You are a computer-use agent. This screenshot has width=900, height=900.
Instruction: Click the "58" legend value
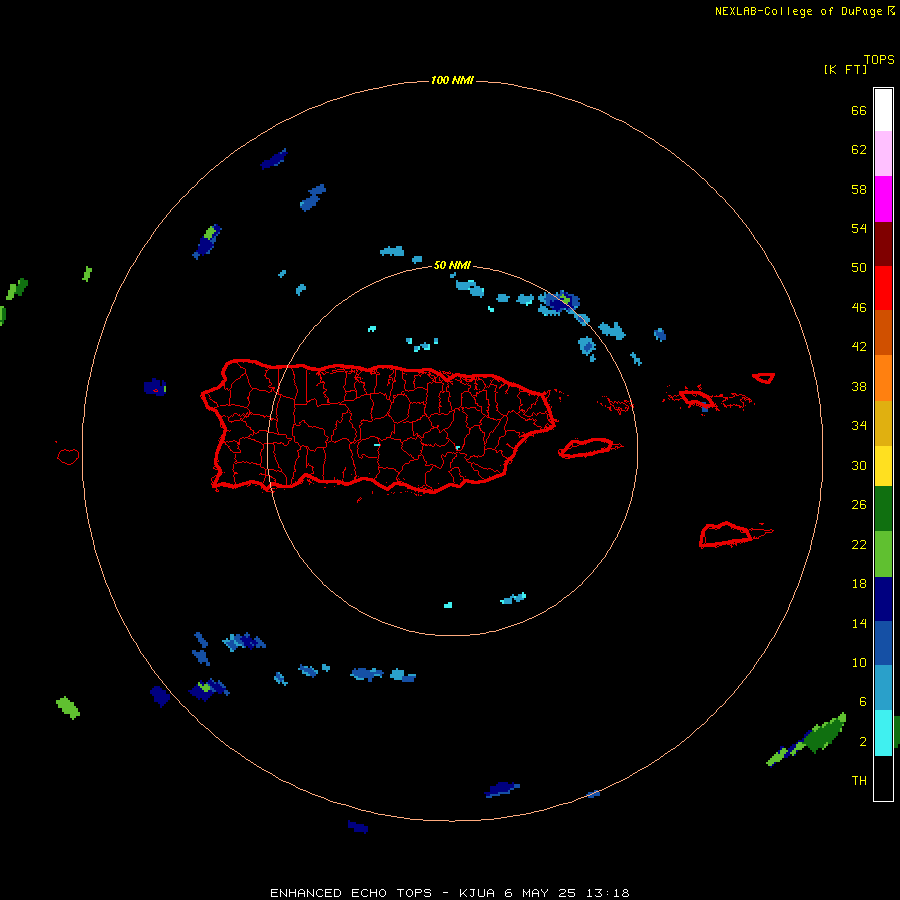pos(859,189)
